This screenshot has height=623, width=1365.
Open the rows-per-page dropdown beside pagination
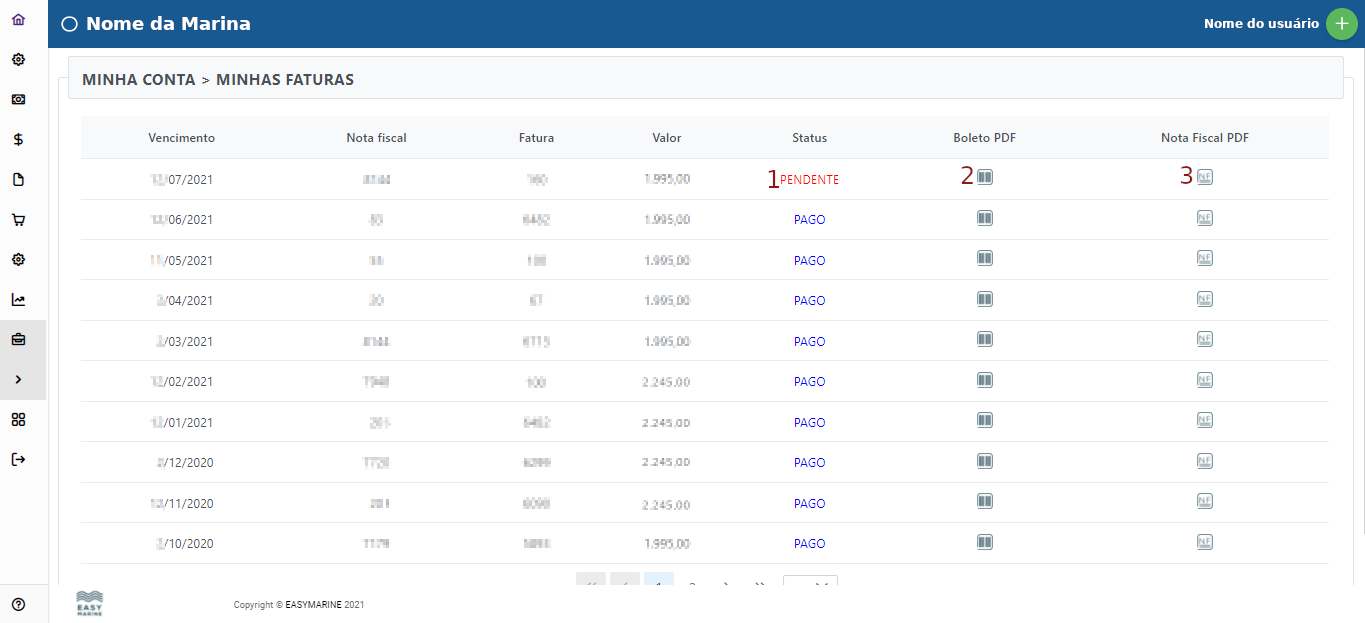point(810,584)
